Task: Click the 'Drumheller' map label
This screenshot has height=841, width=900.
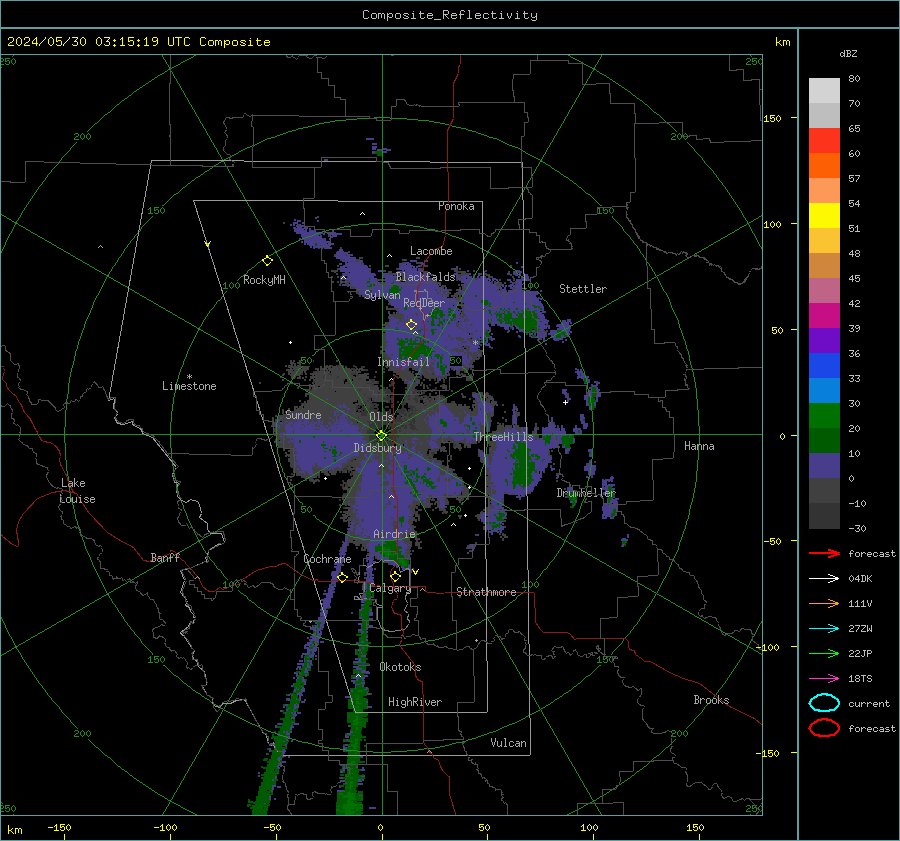Action: 586,493
